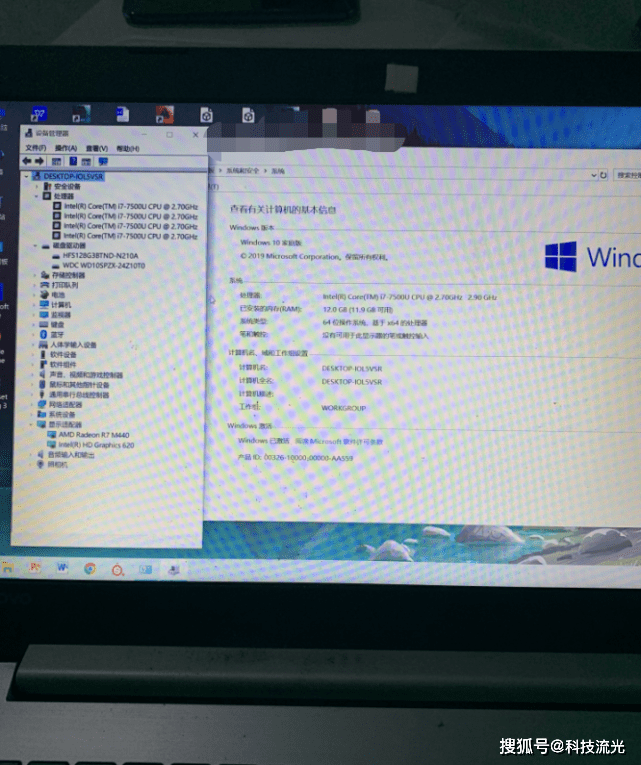The image size is (641, 765).
Task: Collapse the 磁盘驱动器 category
Action: click(36, 245)
